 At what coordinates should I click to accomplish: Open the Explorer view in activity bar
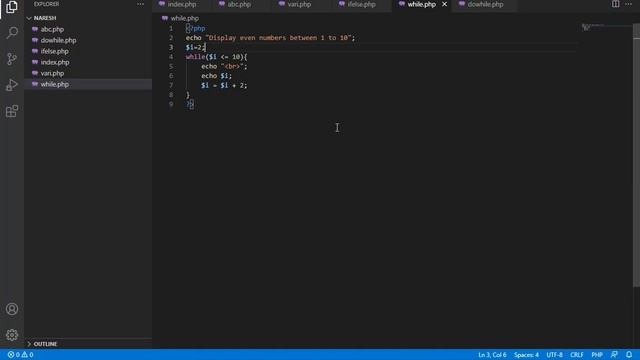11,7
